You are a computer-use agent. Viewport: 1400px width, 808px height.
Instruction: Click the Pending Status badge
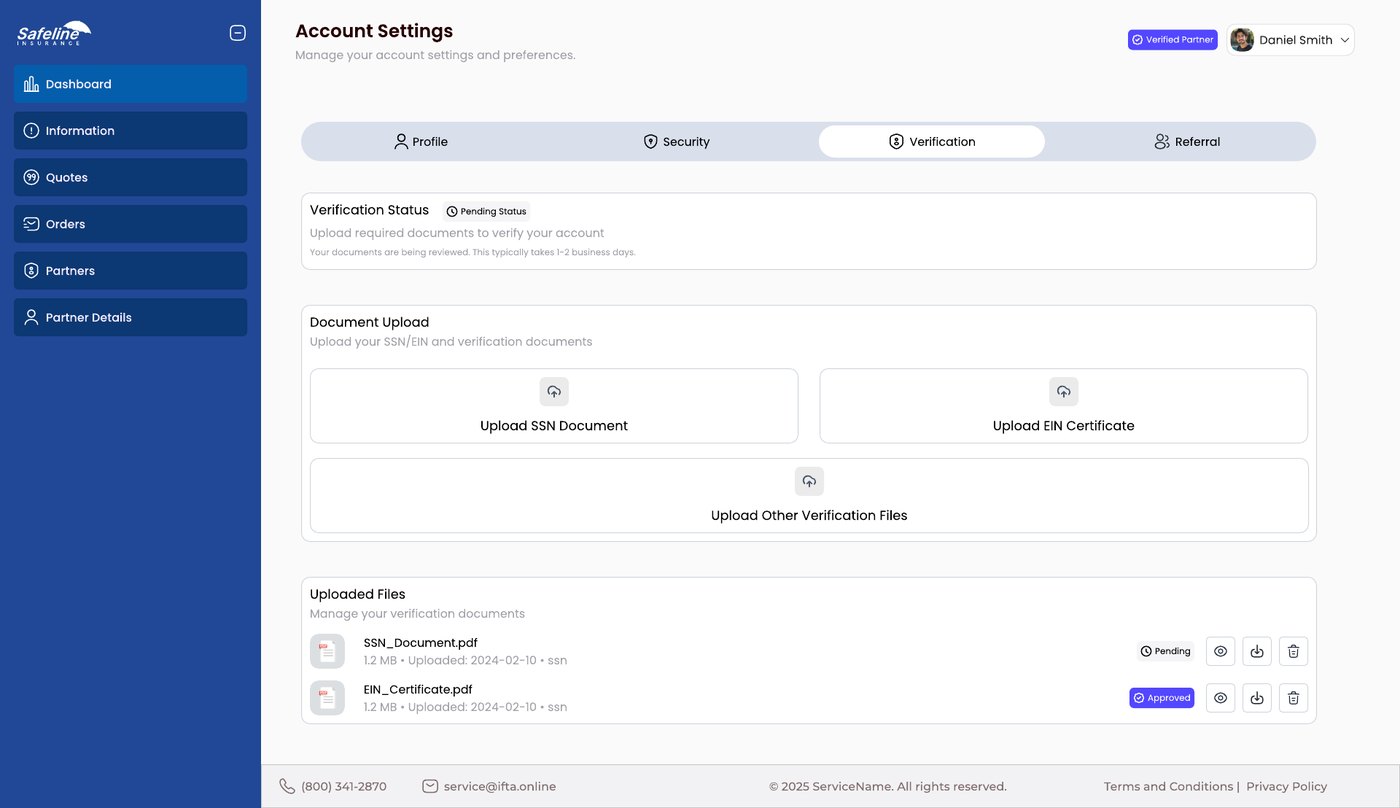click(x=486, y=212)
